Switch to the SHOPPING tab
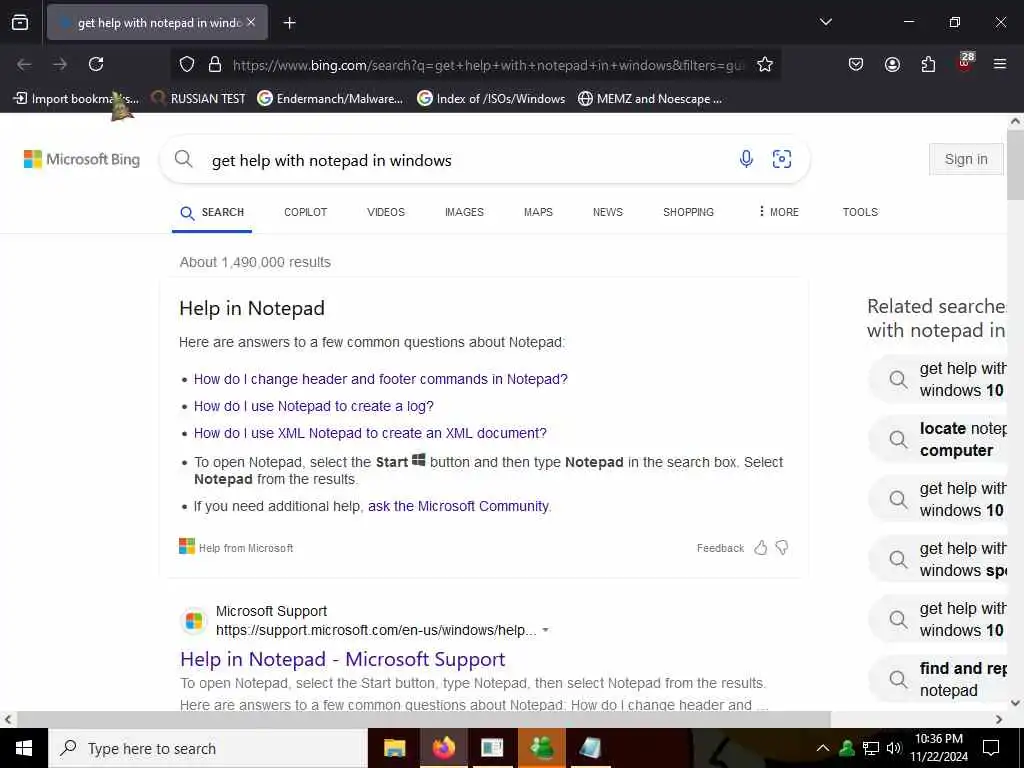The height and width of the screenshot is (768, 1024). pyautogui.click(x=688, y=212)
